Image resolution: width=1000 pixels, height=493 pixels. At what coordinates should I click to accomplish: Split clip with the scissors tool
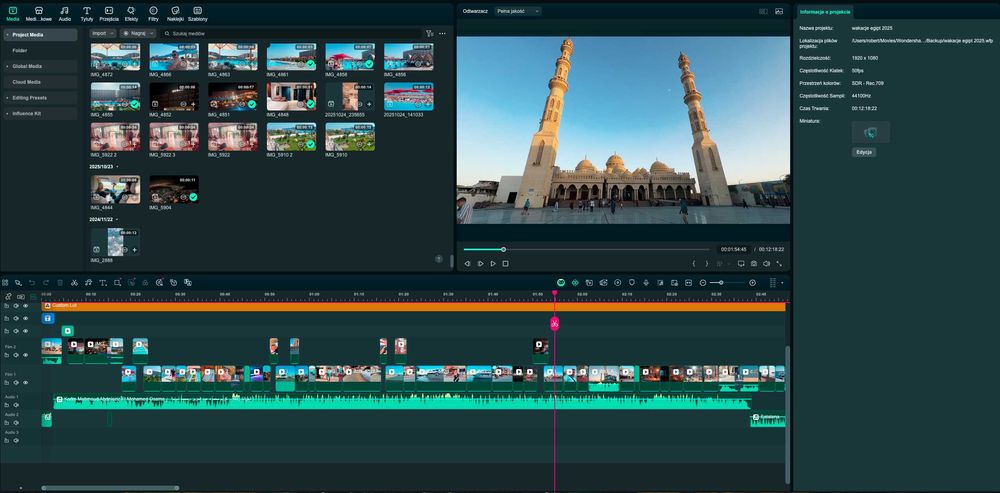coord(74,283)
